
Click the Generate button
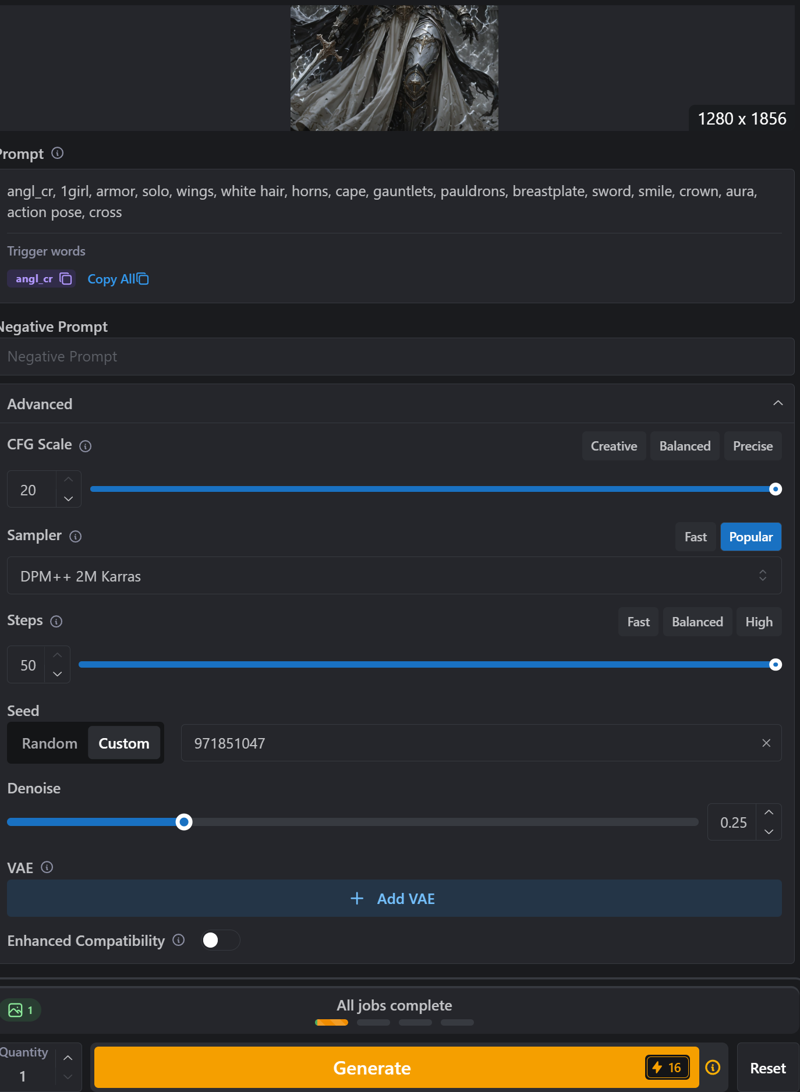[x=372, y=1068]
